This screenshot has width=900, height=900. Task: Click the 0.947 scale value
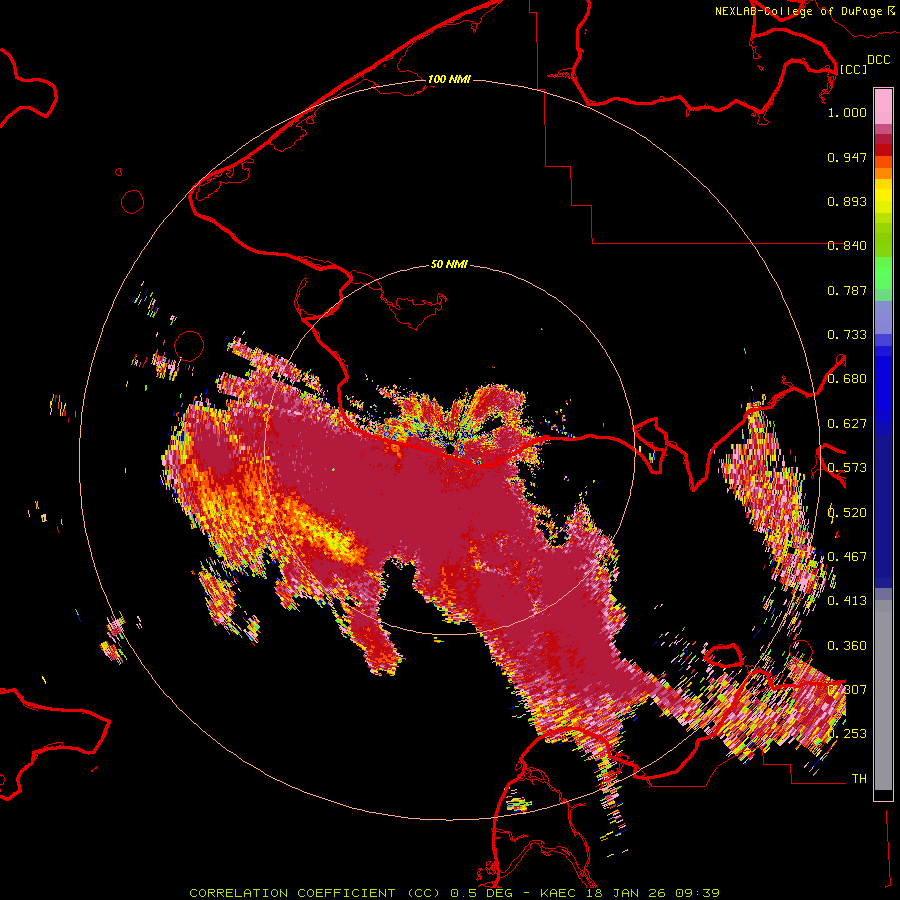[x=847, y=157]
